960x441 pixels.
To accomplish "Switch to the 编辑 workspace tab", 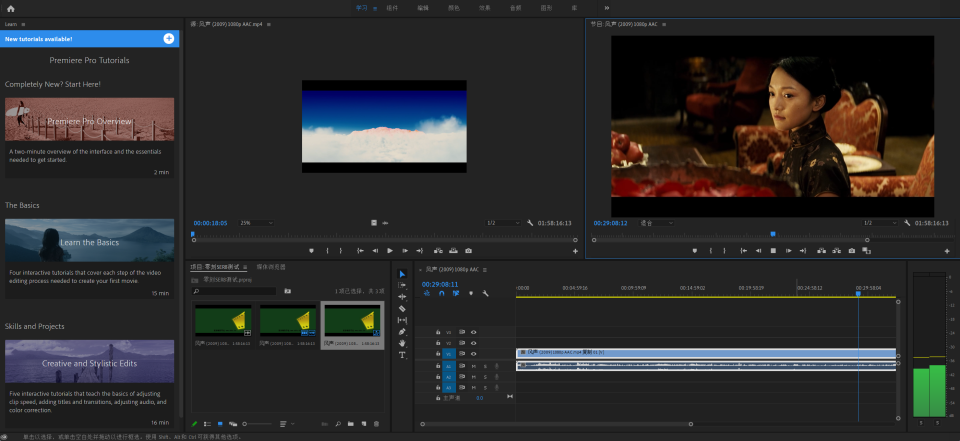I will click(x=422, y=8).
